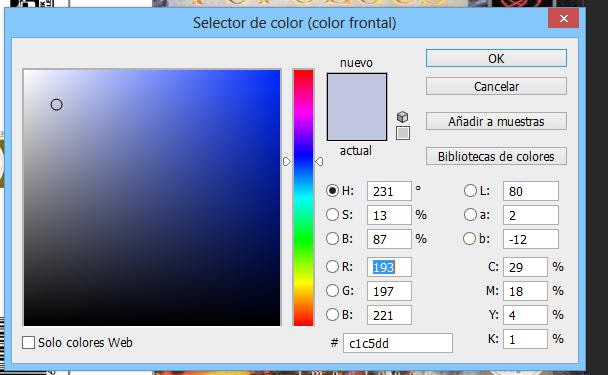The width and height of the screenshot is (608, 375).
Task: Click the dialog title 'Selector de color (color frontal)'
Action: (x=295, y=23)
